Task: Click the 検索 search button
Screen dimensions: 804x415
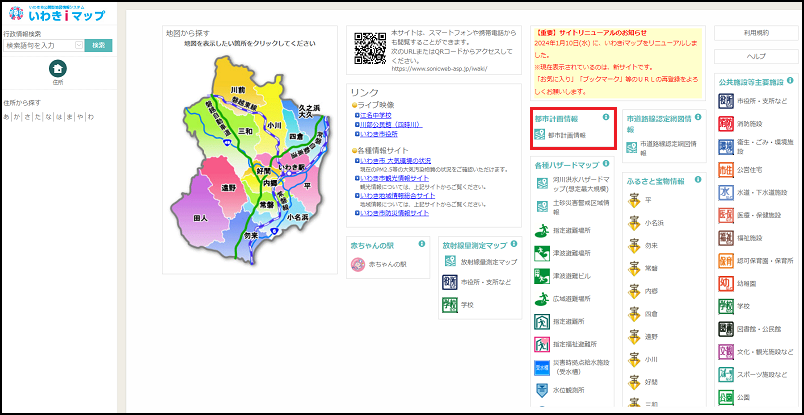Action: (x=98, y=45)
